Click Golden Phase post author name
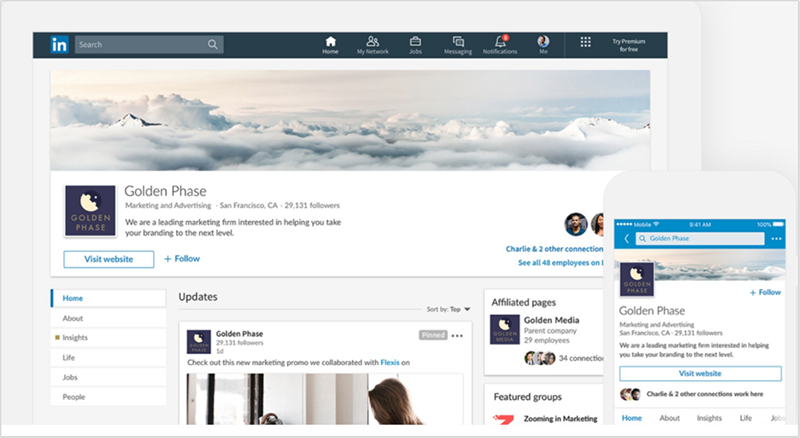800x438 pixels. pos(239,334)
